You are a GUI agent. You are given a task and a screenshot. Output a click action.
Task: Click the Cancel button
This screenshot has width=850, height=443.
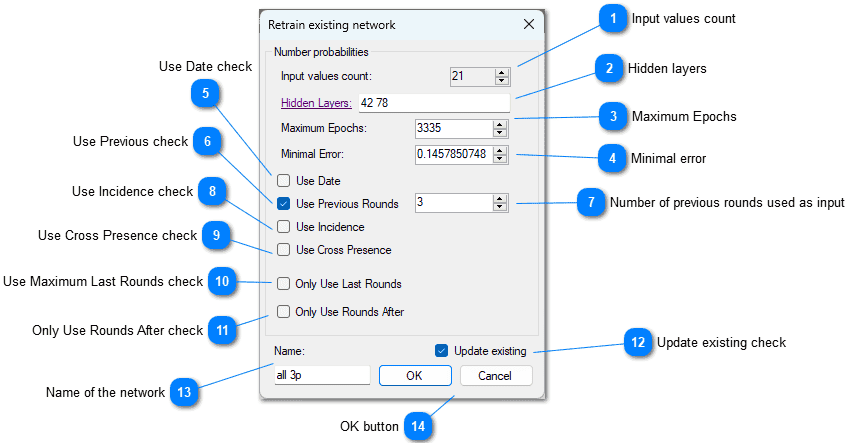point(496,375)
